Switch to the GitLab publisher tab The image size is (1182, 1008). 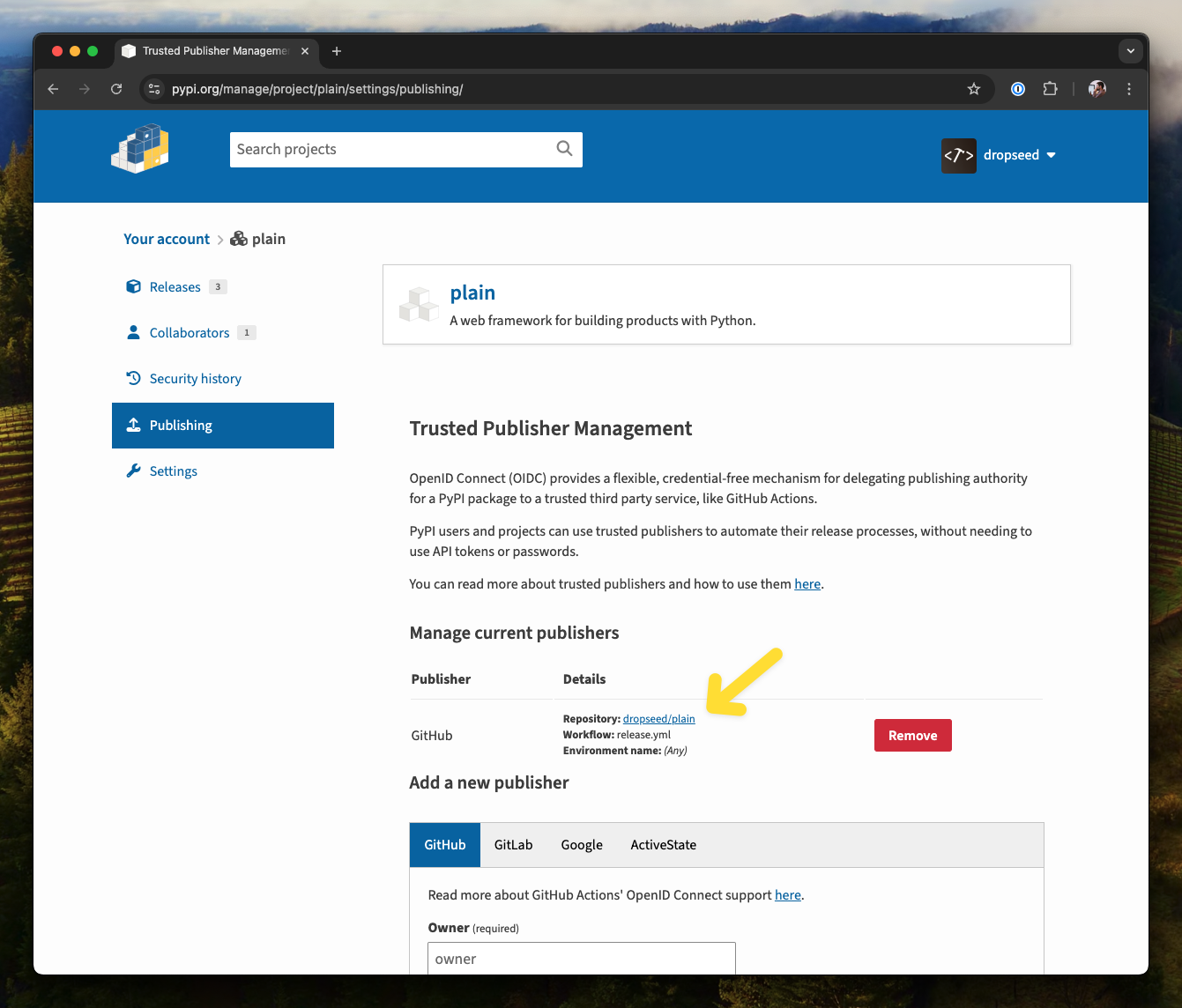click(x=513, y=844)
